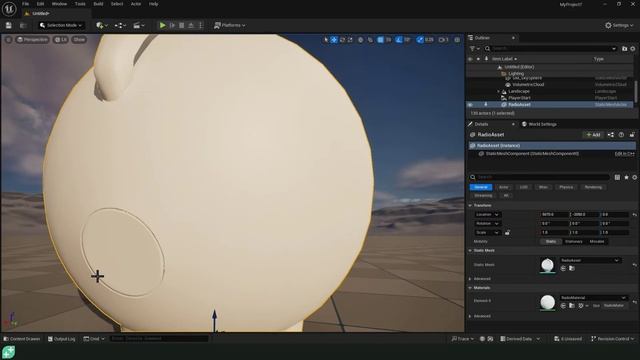The image size is (640, 360).
Task: Toggle grid snapping in viewport
Action: click(x=380, y=40)
